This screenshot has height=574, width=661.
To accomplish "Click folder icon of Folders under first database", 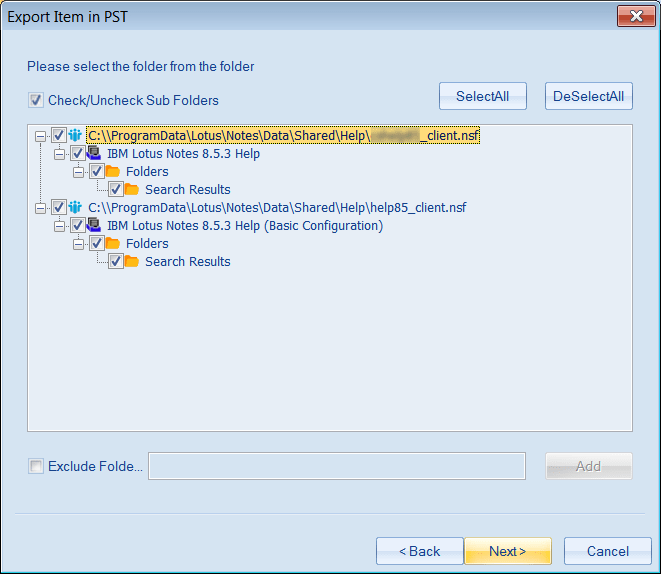I will point(113,172).
